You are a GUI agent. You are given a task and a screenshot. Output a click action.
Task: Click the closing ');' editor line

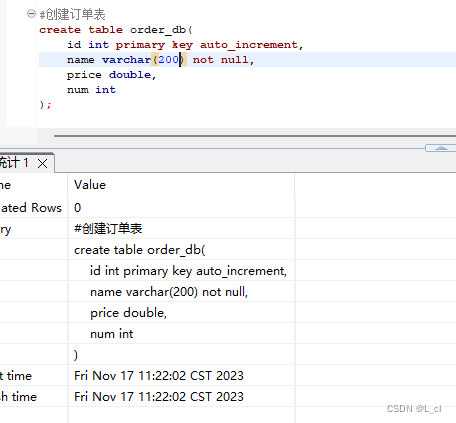tap(45, 105)
